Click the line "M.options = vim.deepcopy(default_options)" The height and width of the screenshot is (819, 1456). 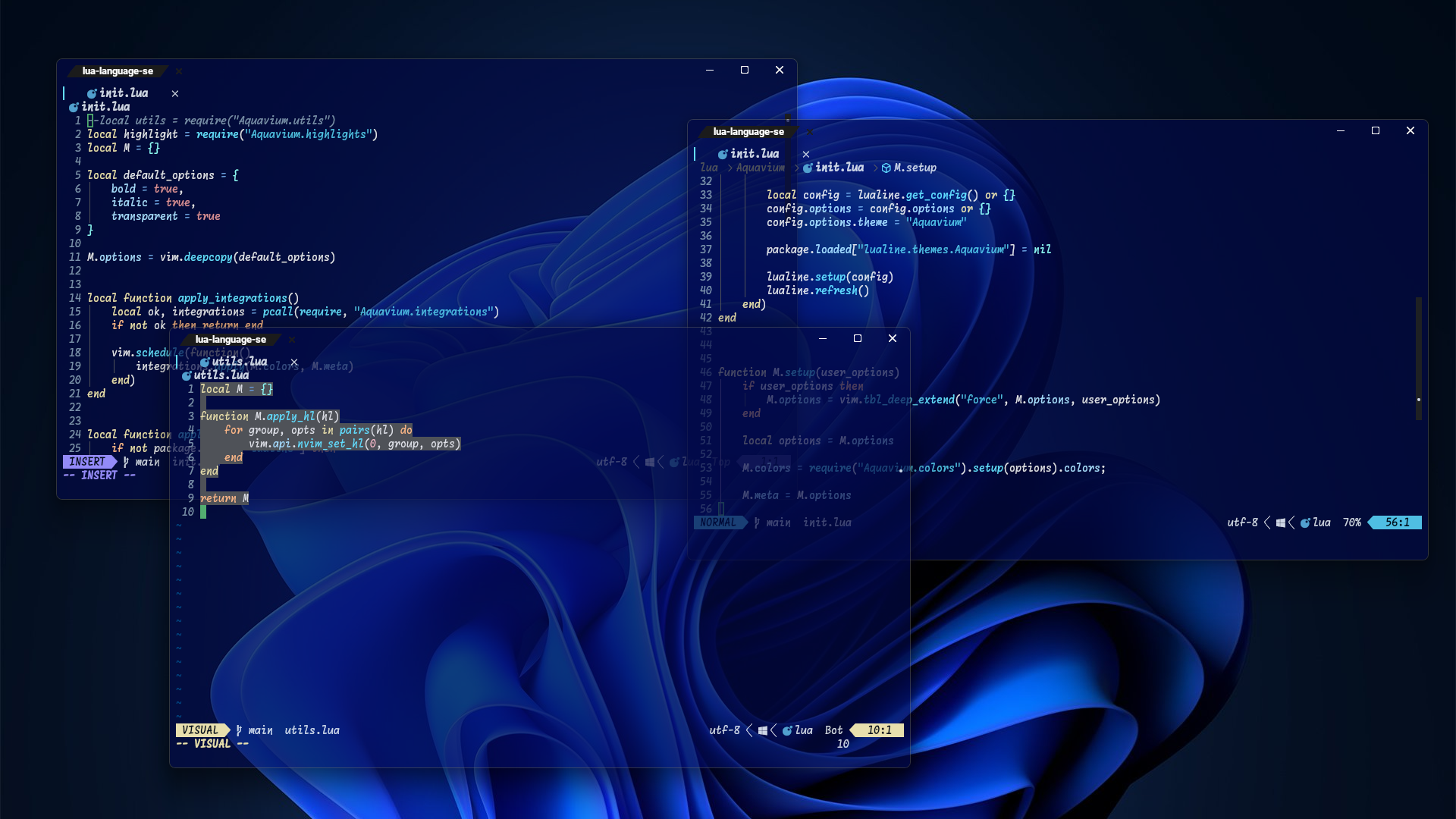point(211,257)
